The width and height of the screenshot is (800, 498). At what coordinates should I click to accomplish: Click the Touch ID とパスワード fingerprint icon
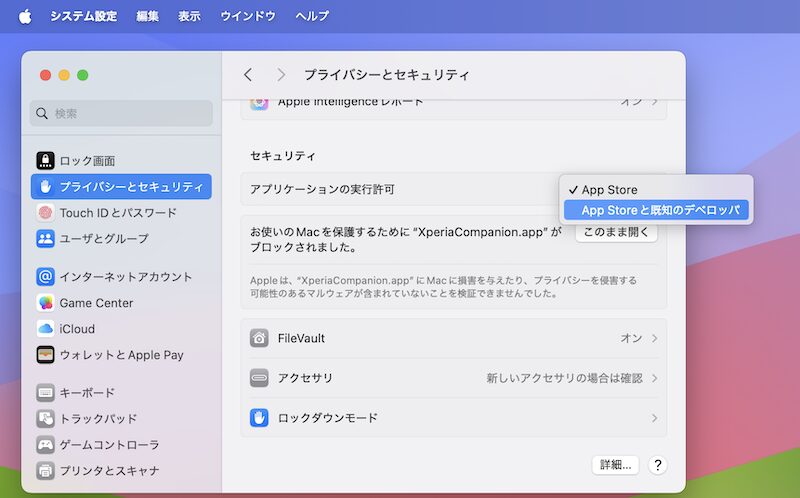pyautogui.click(x=46, y=212)
